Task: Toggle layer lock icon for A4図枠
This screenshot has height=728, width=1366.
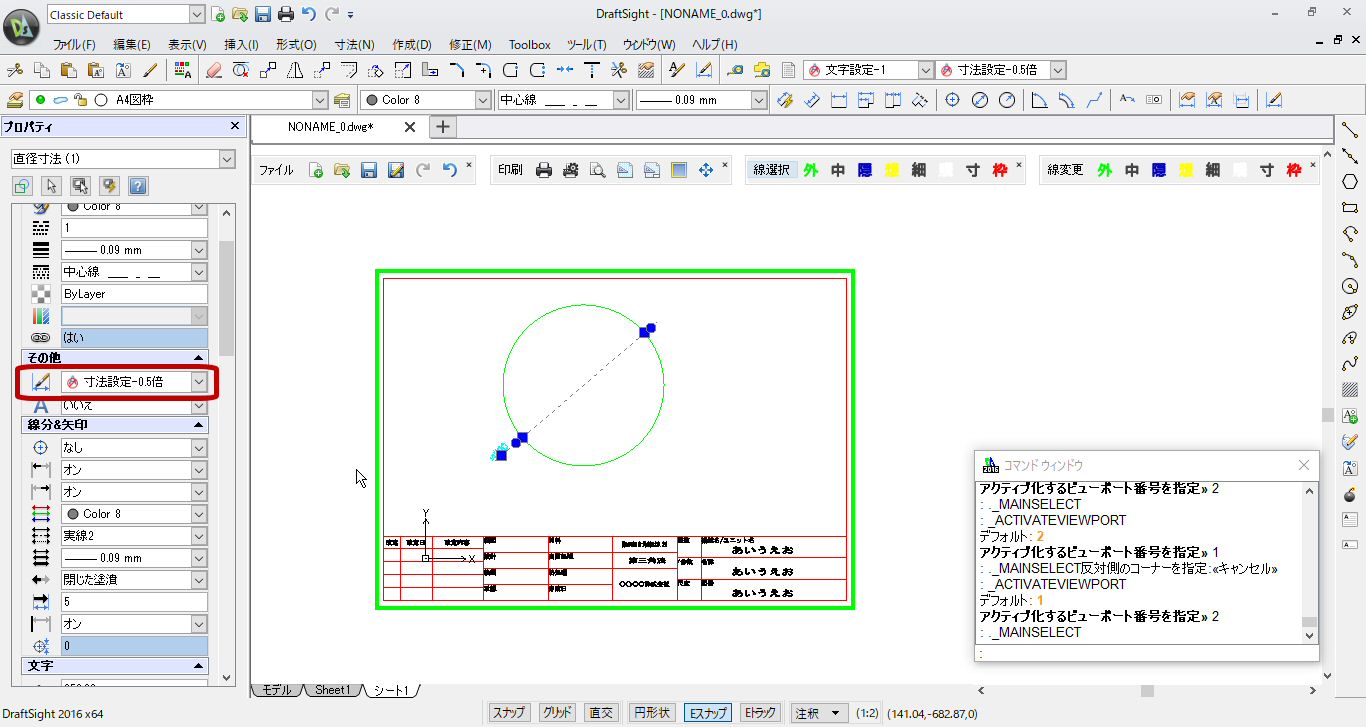Action: pos(80,100)
